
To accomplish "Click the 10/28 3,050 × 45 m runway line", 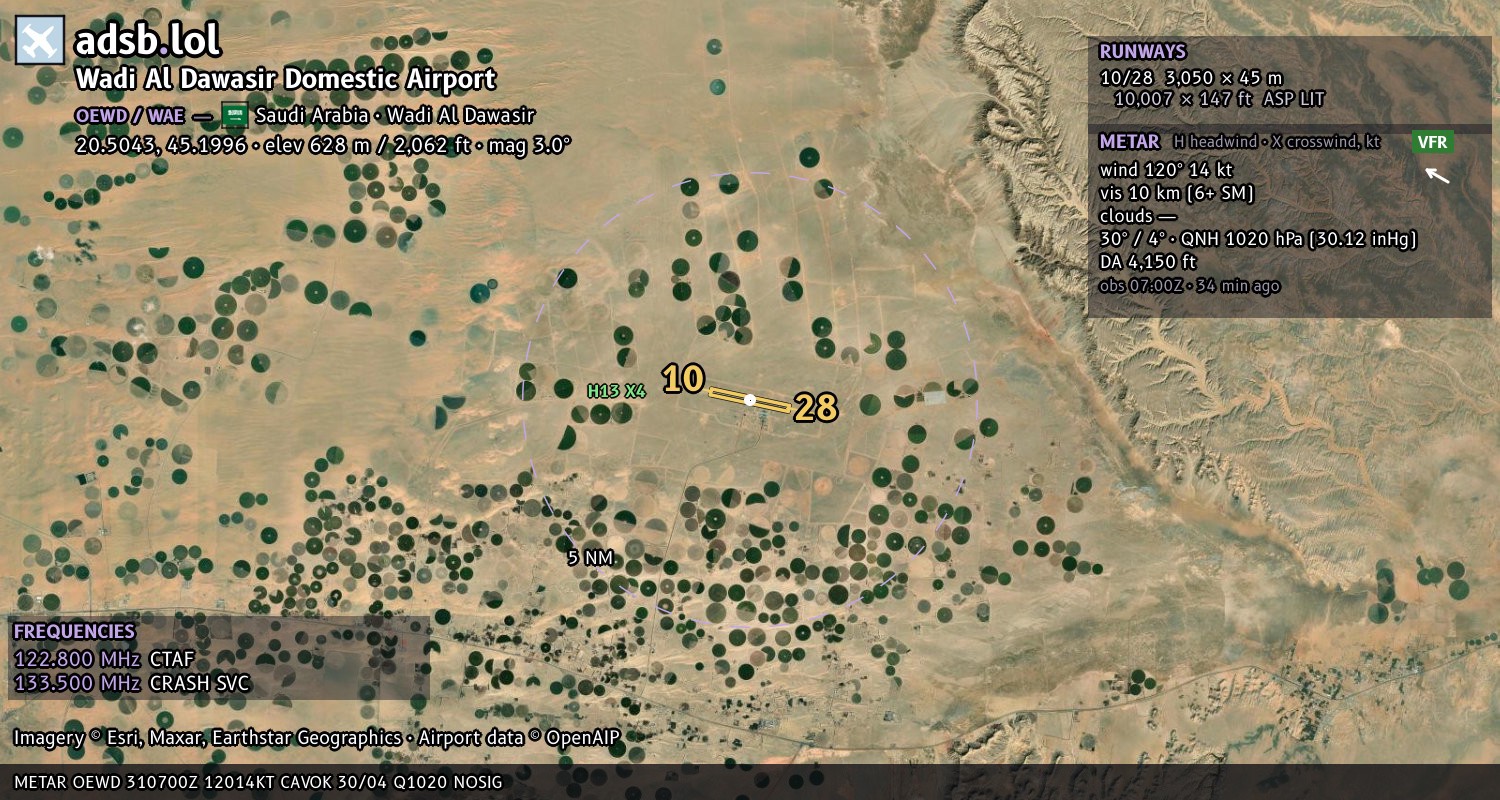I will tap(1191, 77).
